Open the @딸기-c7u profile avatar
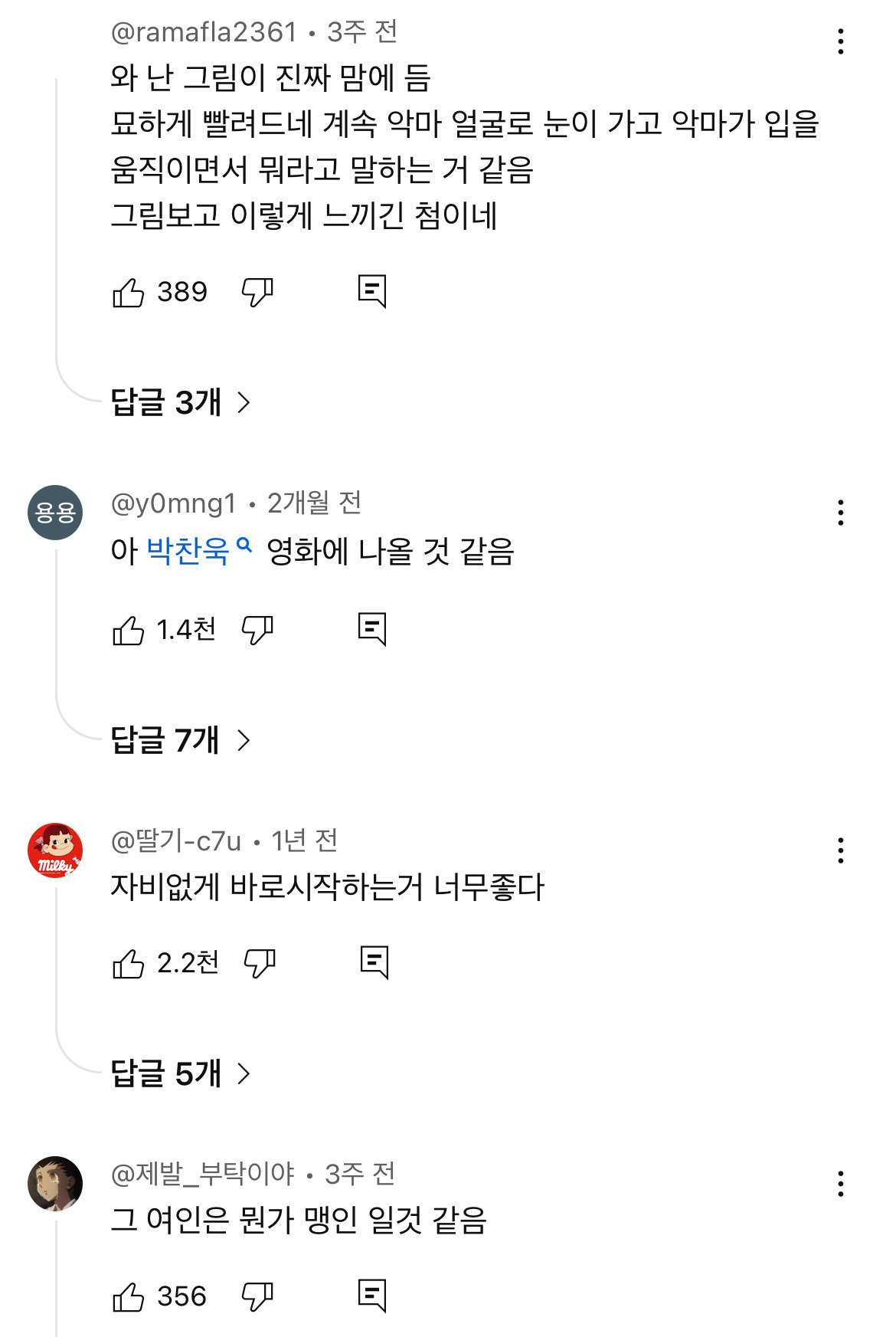The image size is (896, 1337). click(x=55, y=850)
